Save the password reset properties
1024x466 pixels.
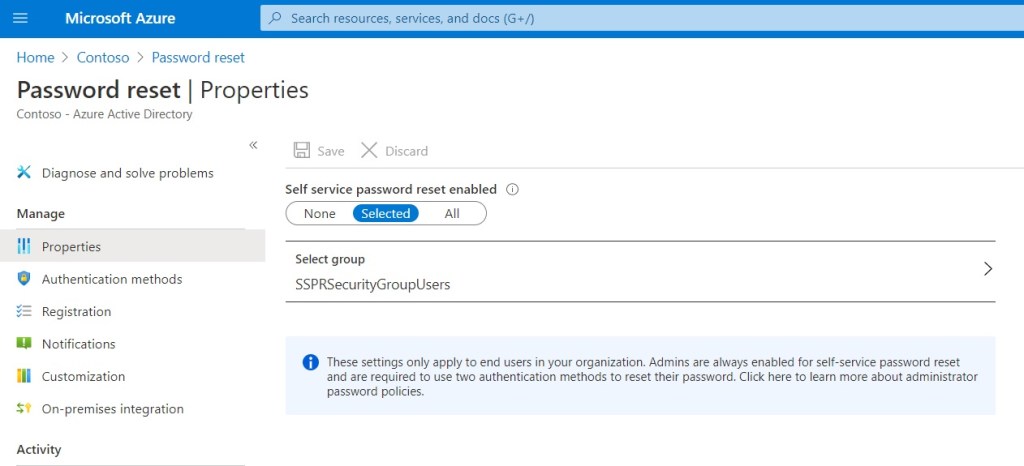[319, 151]
